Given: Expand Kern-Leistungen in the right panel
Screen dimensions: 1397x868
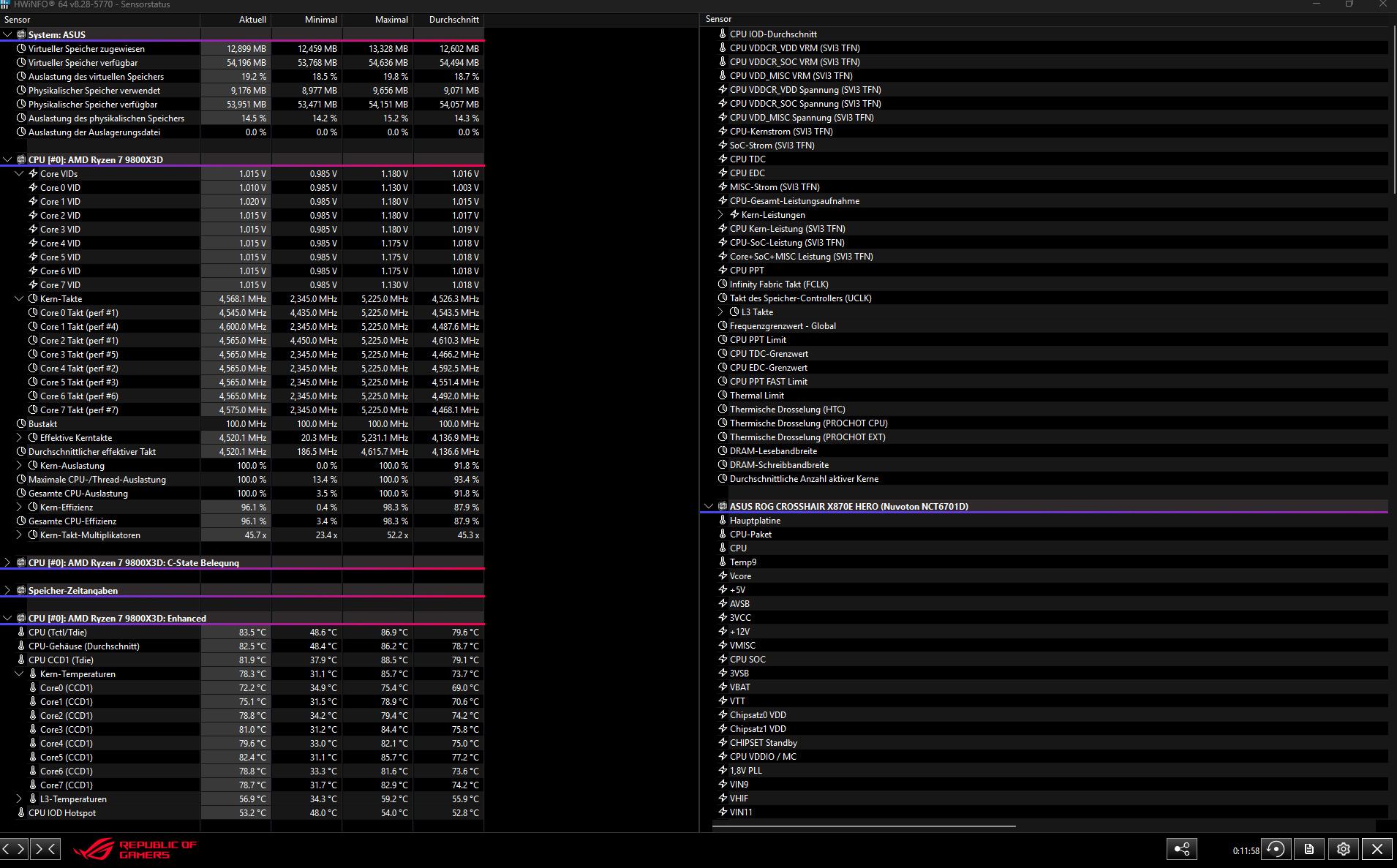Looking at the screenshot, I should coord(720,214).
